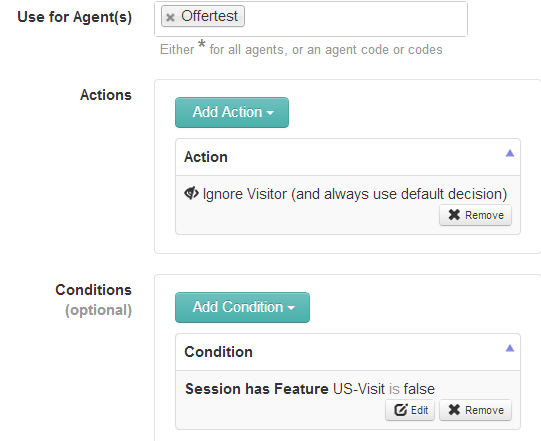Image resolution: width=541 pixels, height=441 pixels.
Task: Remove the Offertest agent tag
Action: 170,17
